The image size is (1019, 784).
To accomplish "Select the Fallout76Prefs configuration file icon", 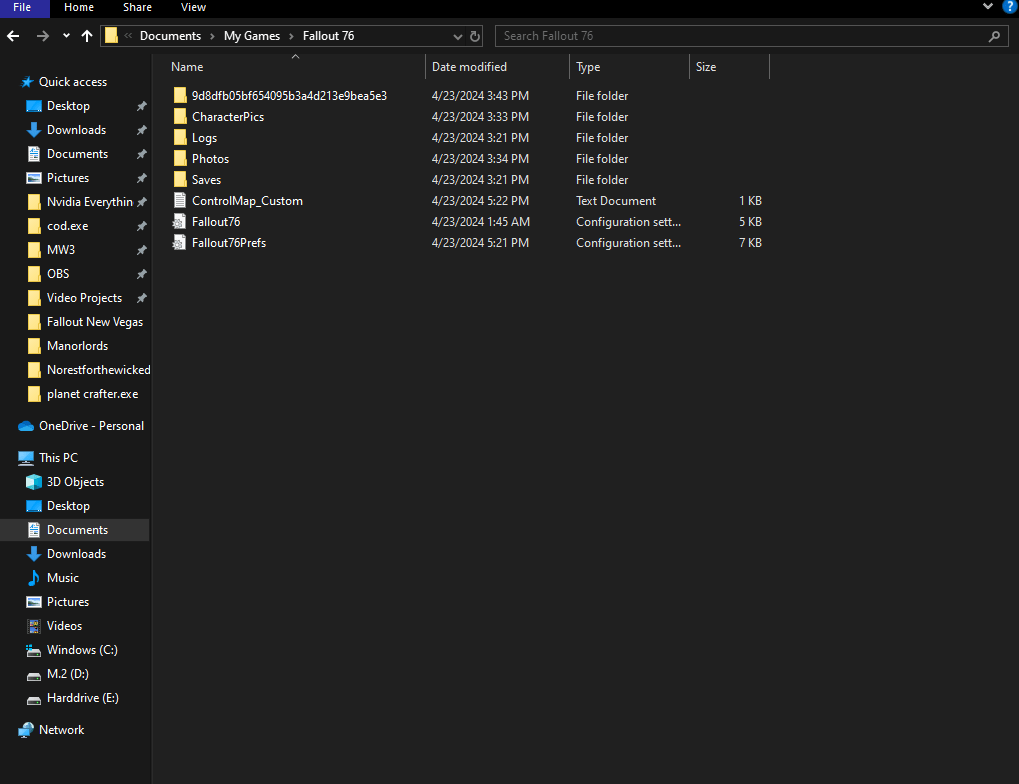I will [180, 243].
